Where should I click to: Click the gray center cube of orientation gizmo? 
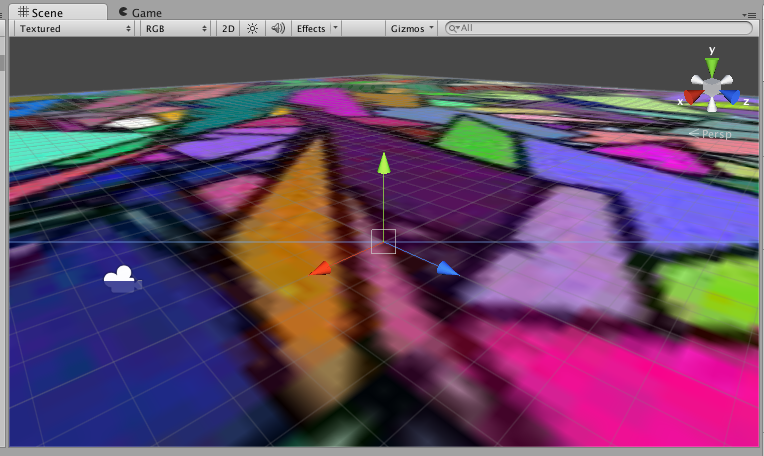pyautogui.click(x=711, y=88)
